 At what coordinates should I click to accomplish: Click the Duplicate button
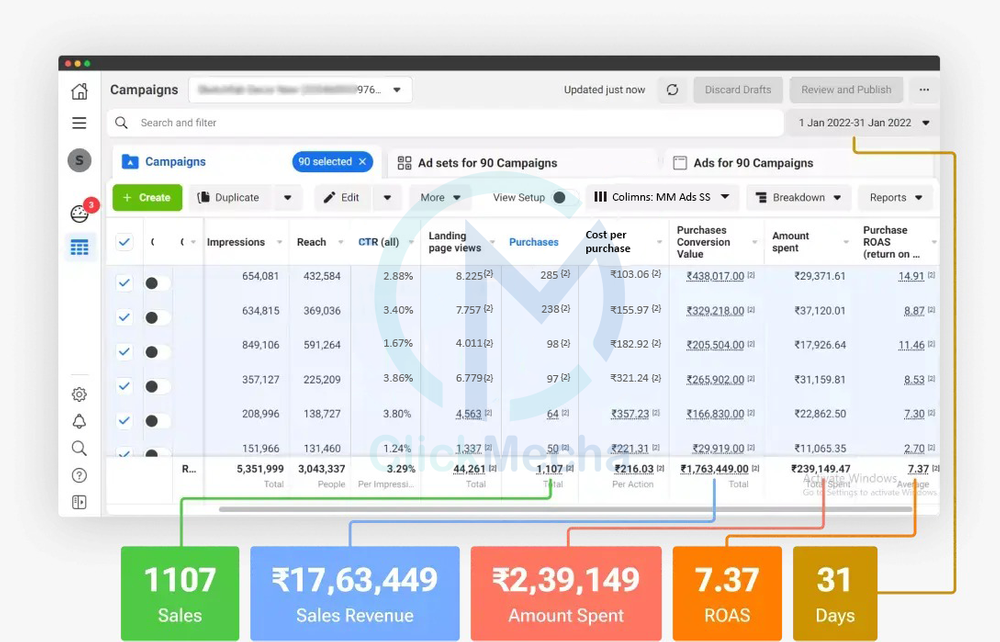click(229, 198)
